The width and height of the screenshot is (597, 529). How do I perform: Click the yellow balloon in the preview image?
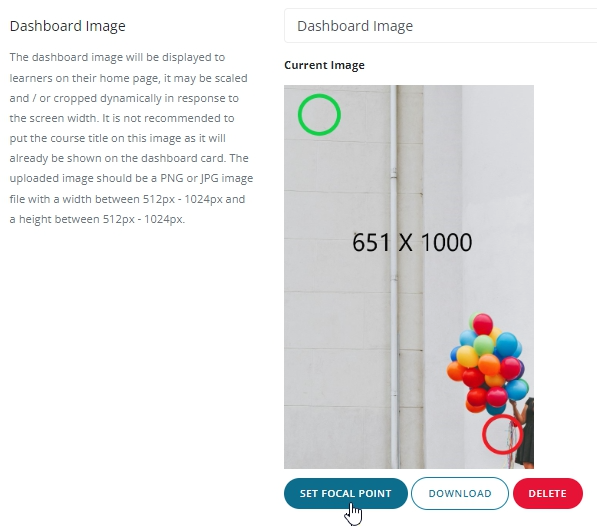[467, 356]
